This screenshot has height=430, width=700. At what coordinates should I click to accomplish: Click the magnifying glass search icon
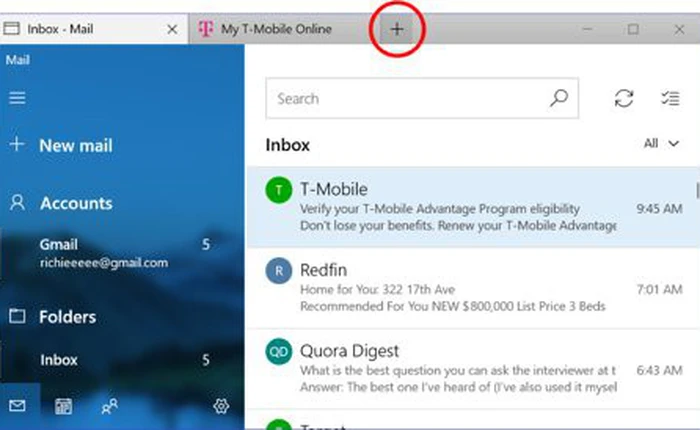(559, 98)
